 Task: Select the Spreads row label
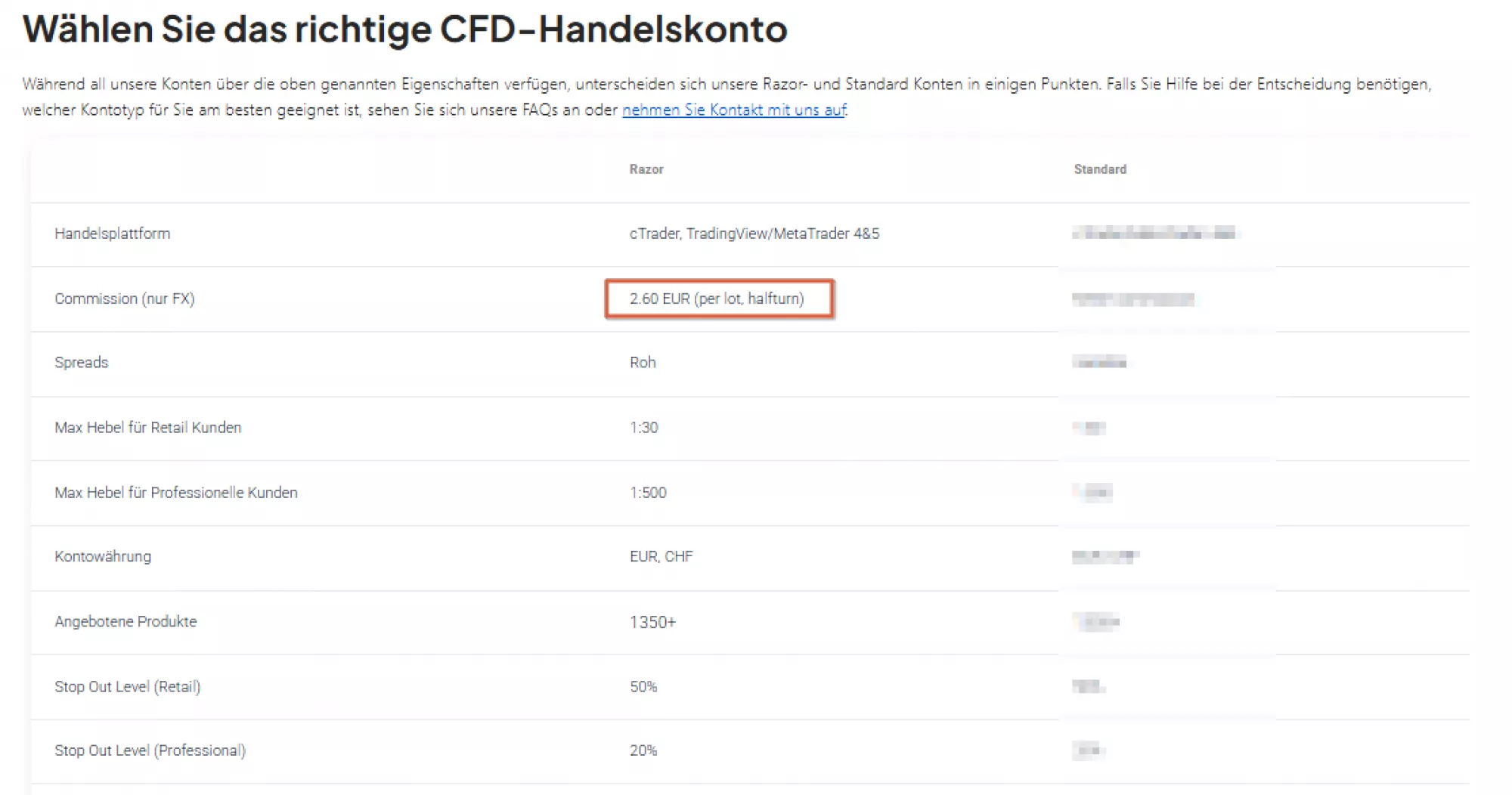[x=81, y=363]
